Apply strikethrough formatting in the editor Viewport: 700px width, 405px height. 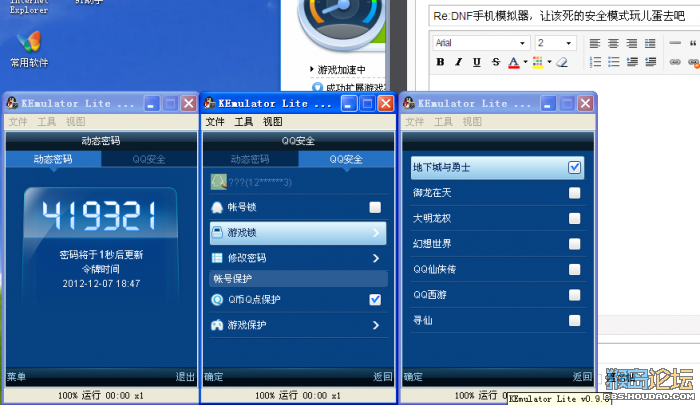496,62
